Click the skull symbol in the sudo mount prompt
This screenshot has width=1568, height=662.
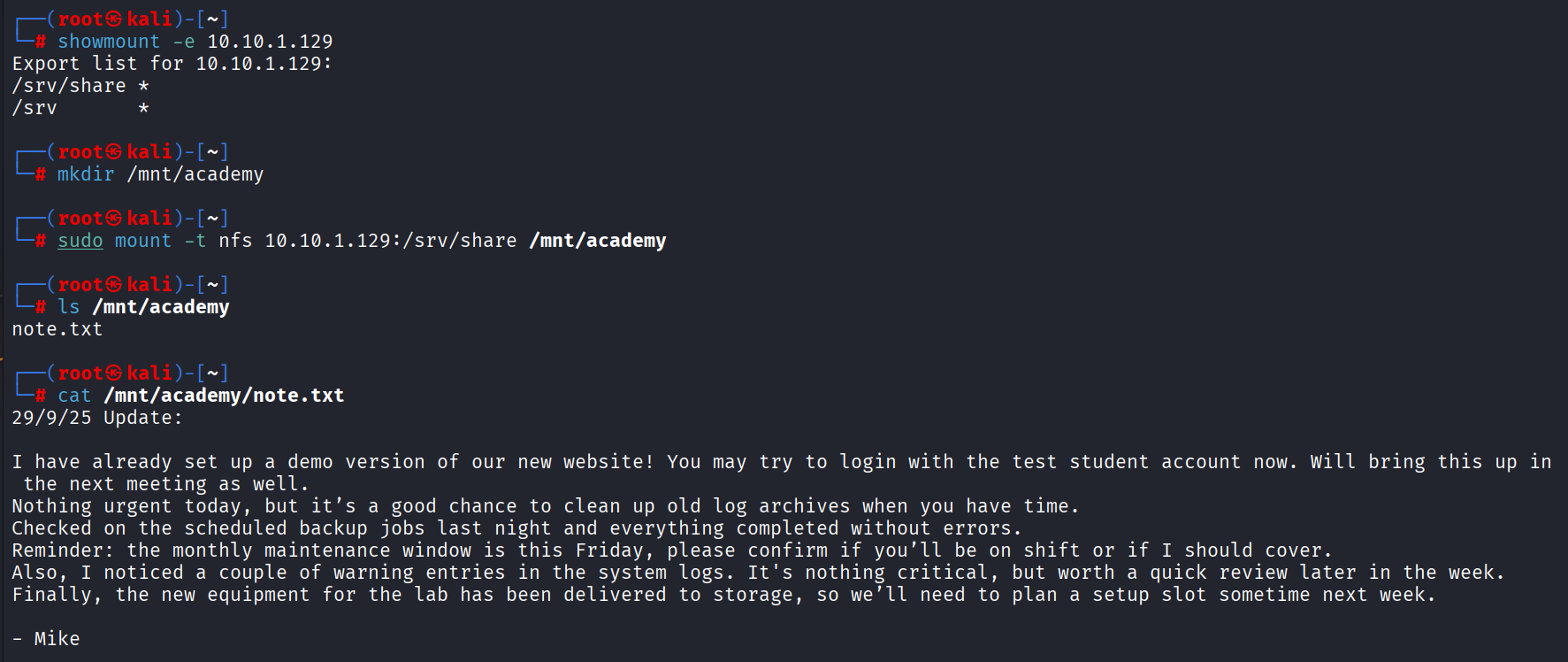click(114, 219)
